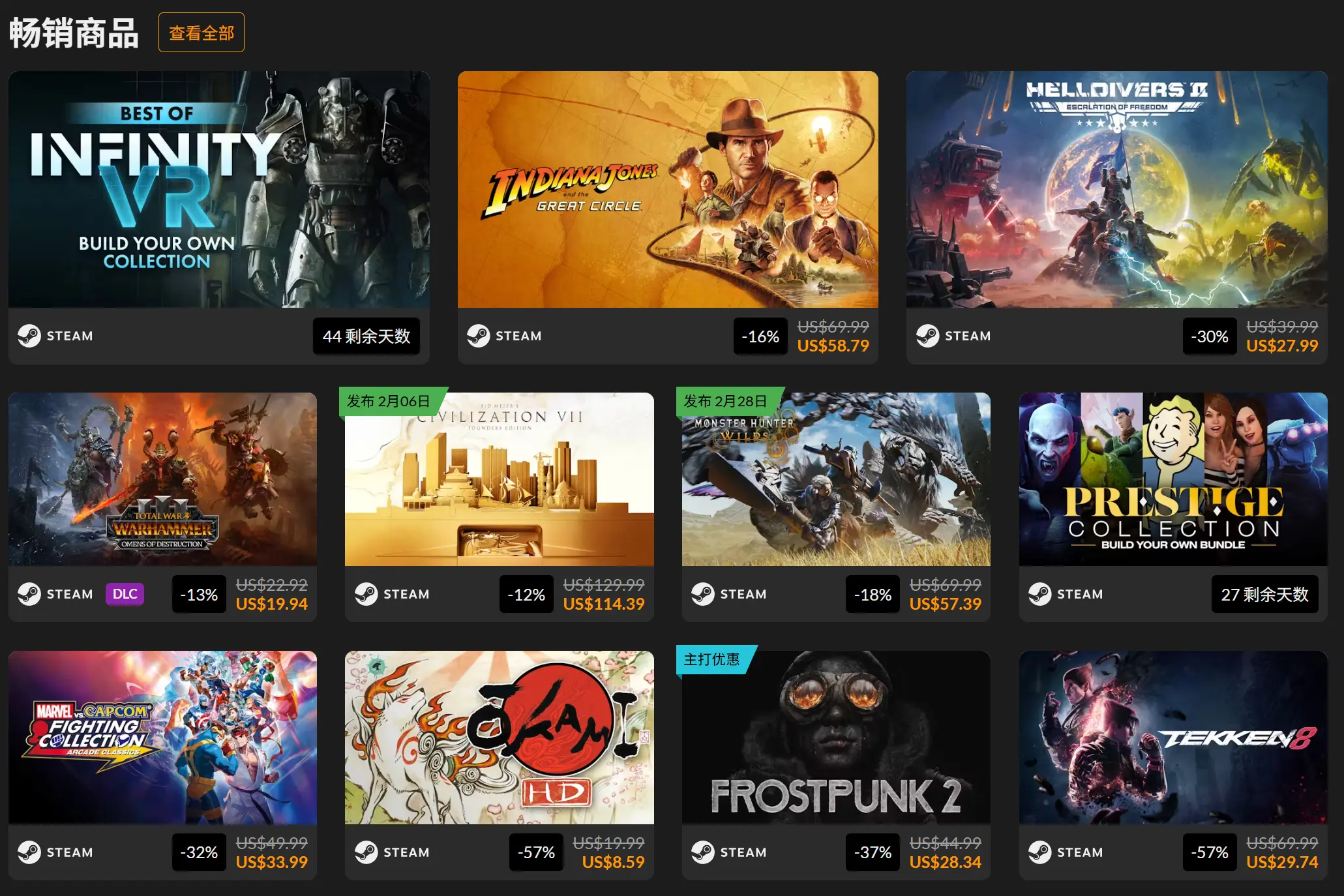Image resolution: width=1344 pixels, height=896 pixels.
Task: Open the Helldivers II game artwork
Action: (1116, 189)
